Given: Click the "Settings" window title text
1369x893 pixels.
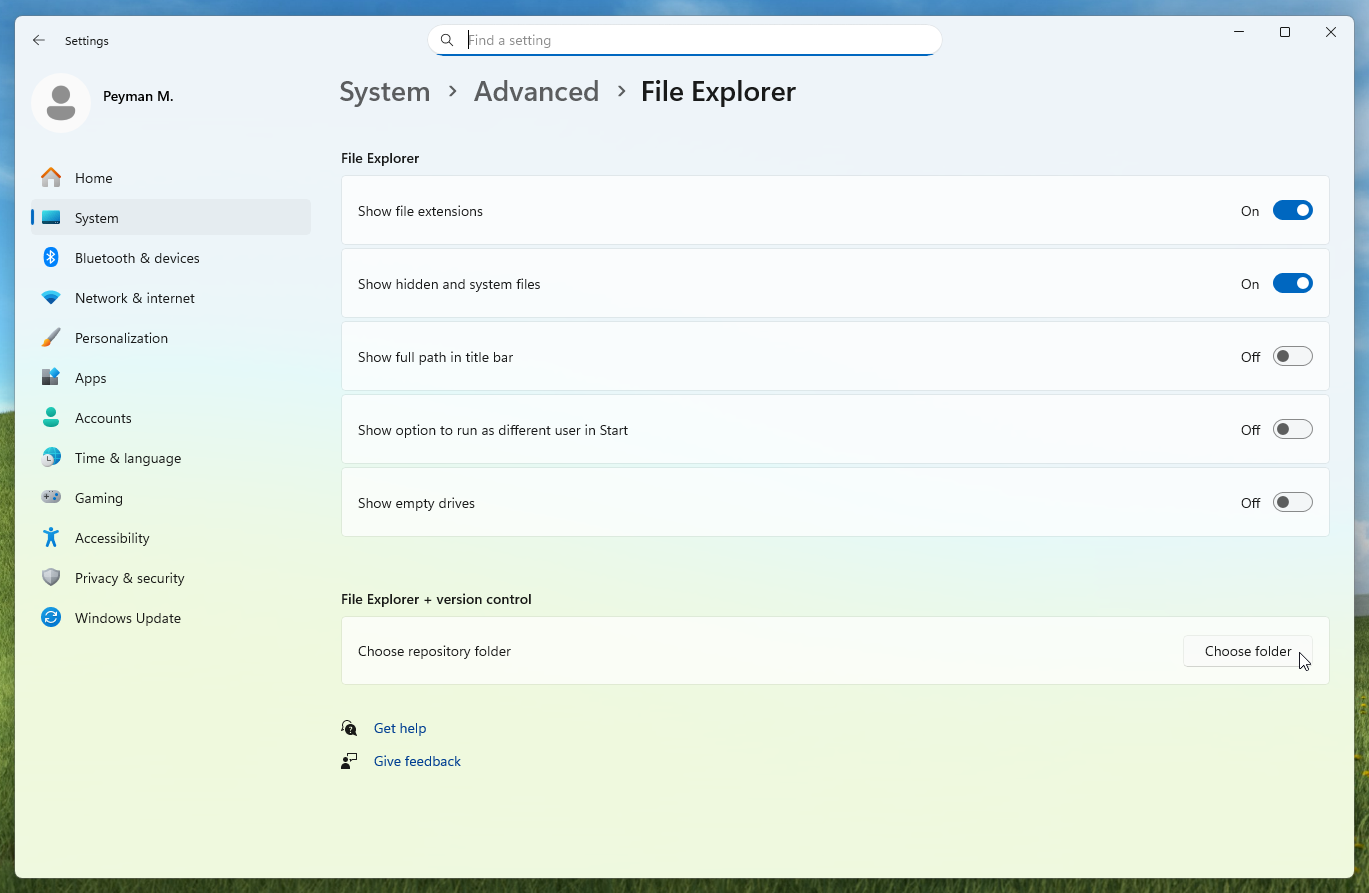Looking at the screenshot, I should tap(87, 41).
